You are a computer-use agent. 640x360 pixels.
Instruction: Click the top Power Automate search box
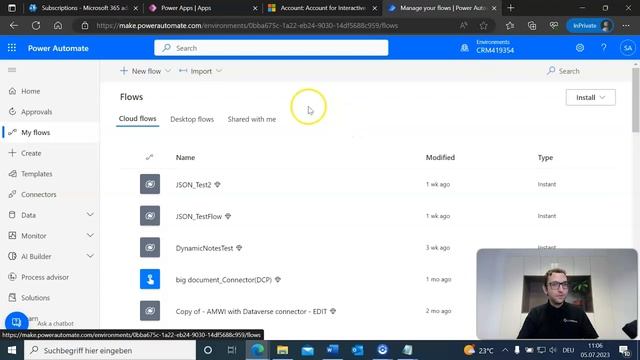click(271, 48)
